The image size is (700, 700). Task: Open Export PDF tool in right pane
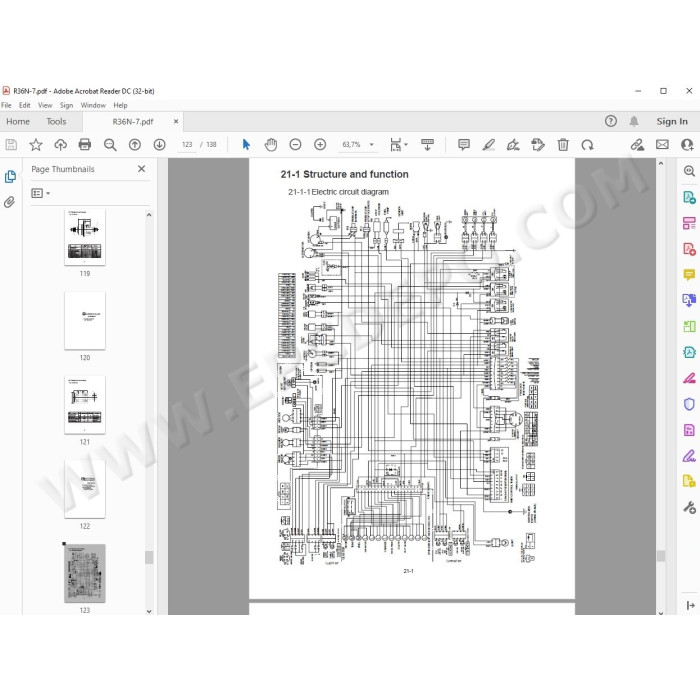pyautogui.click(x=689, y=197)
